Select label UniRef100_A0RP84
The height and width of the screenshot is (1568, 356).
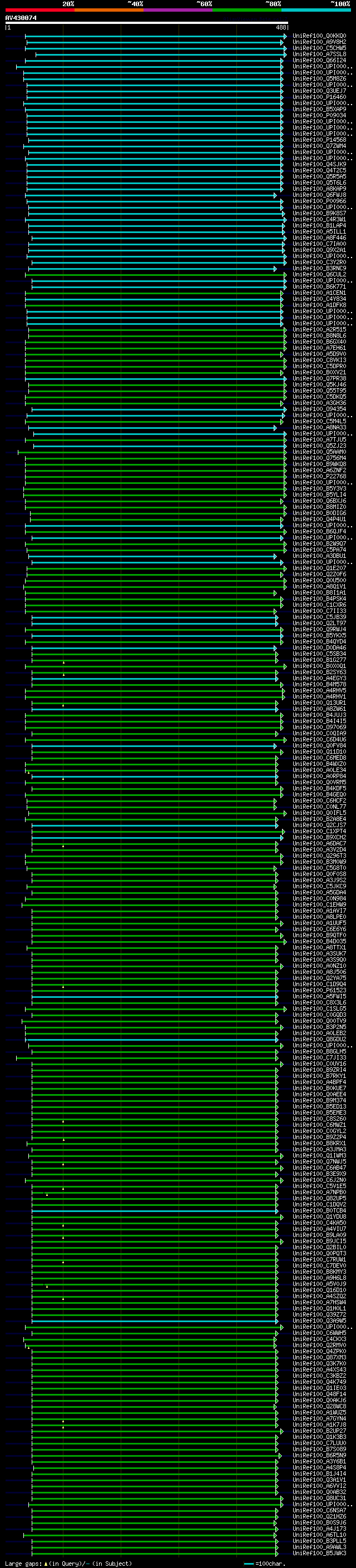pos(319,776)
